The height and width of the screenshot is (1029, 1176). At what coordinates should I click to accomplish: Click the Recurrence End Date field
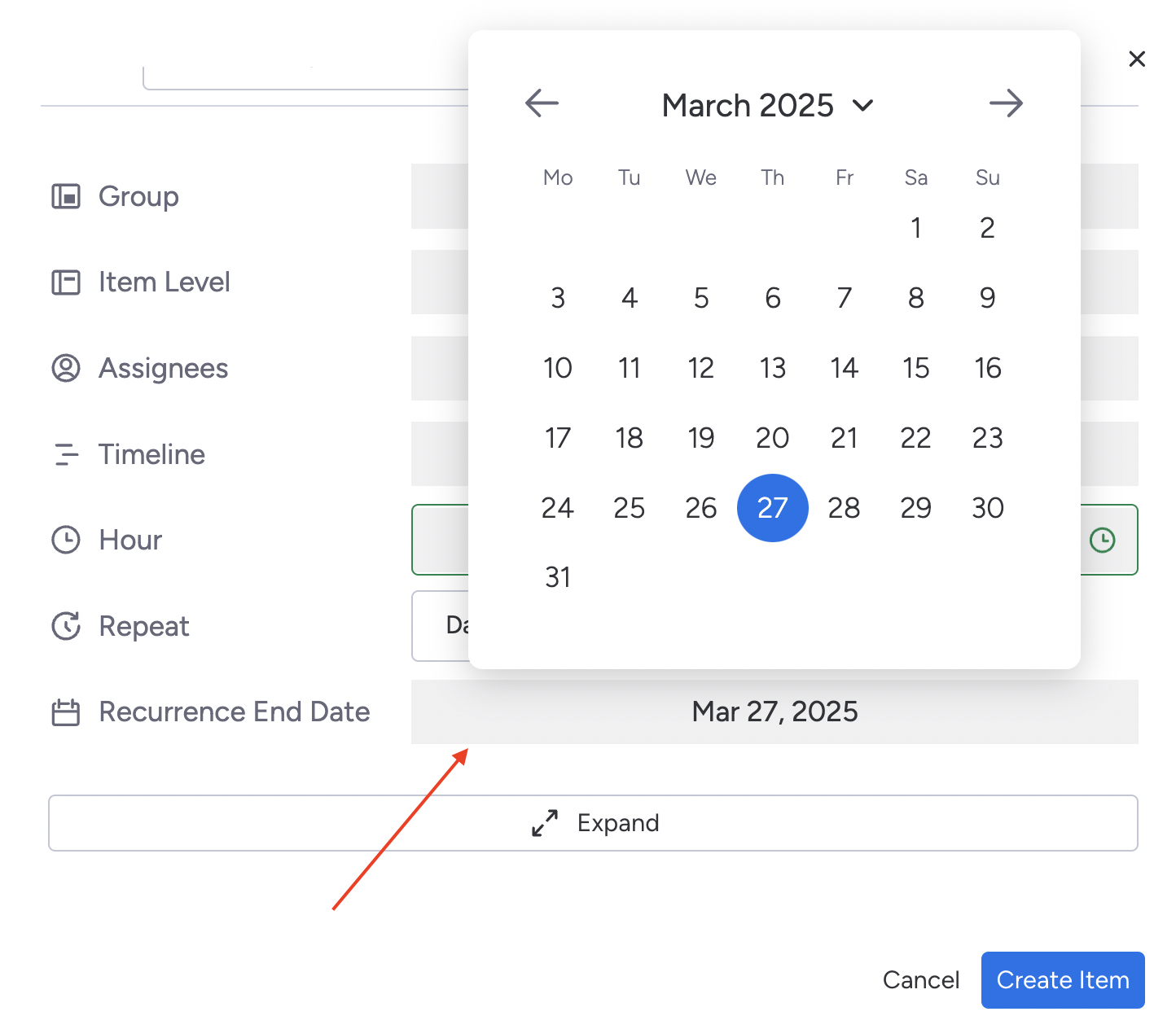(x=774, y=712)
